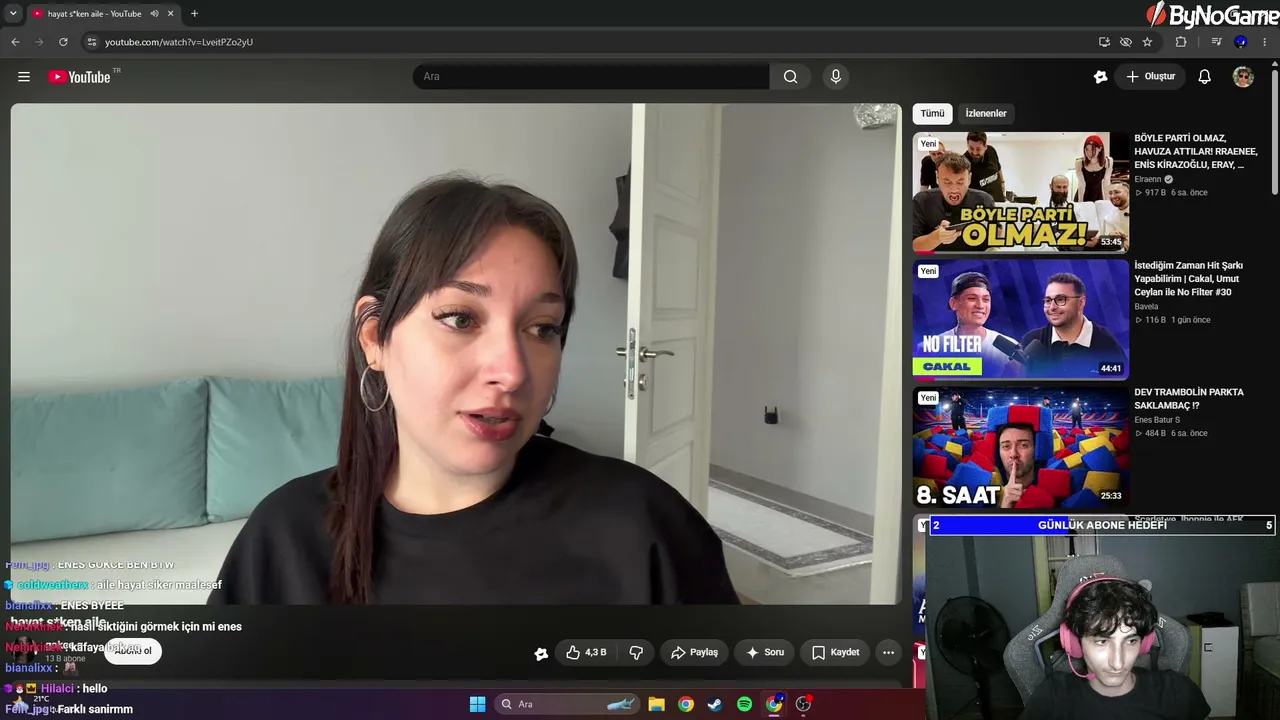1280x720 pixels.
Task: Open the YouTube hamburger guide menu
Action: (24, 77)
